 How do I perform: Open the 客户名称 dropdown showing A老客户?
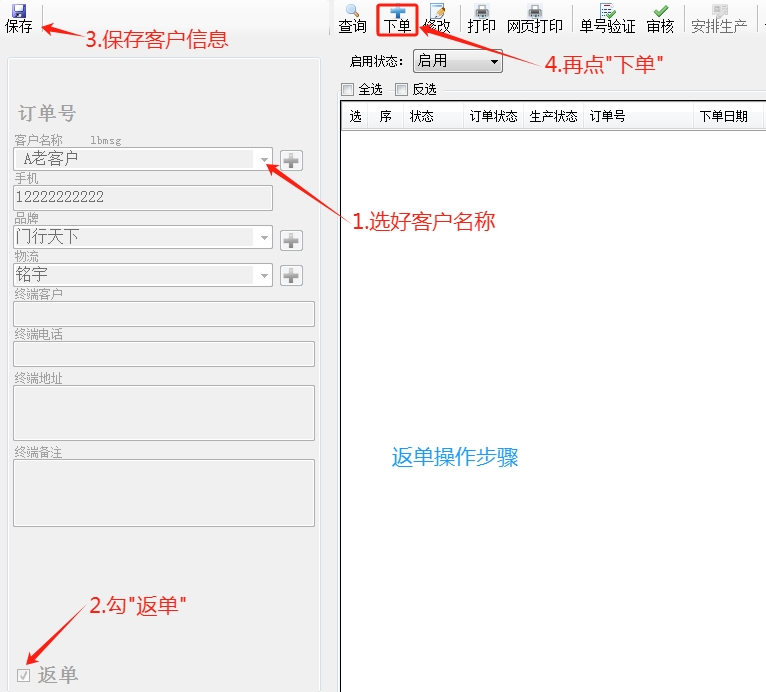pos(263,159)
